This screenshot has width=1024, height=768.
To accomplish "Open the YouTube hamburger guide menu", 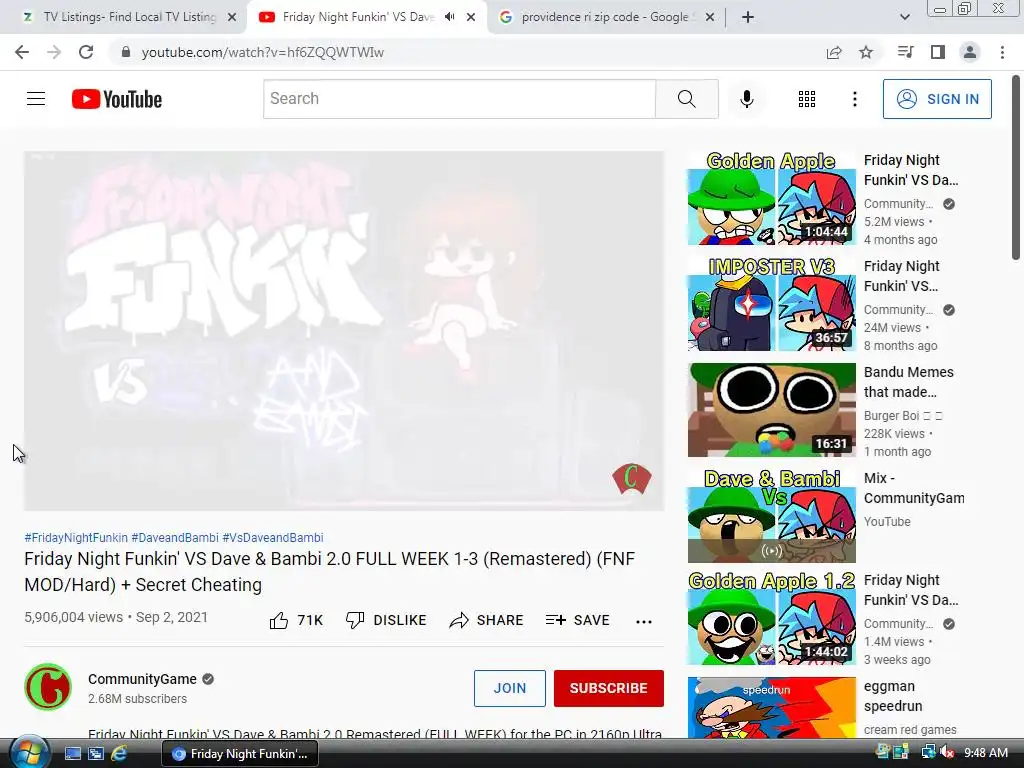I will (x=36, y=99).
